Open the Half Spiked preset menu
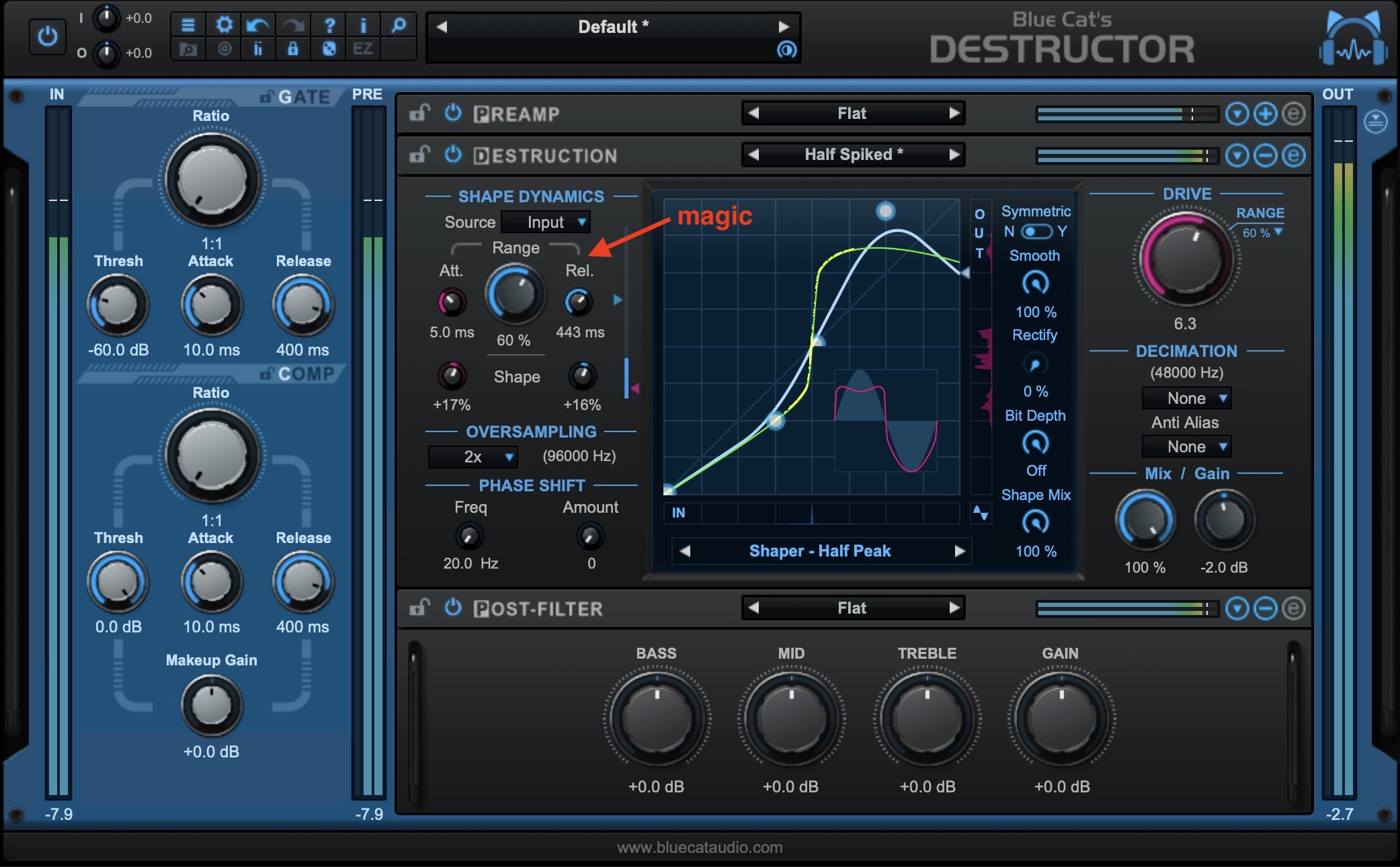The height and width of the screenshot is (867, 1400). pyautogui.click(x=854, y=155)
